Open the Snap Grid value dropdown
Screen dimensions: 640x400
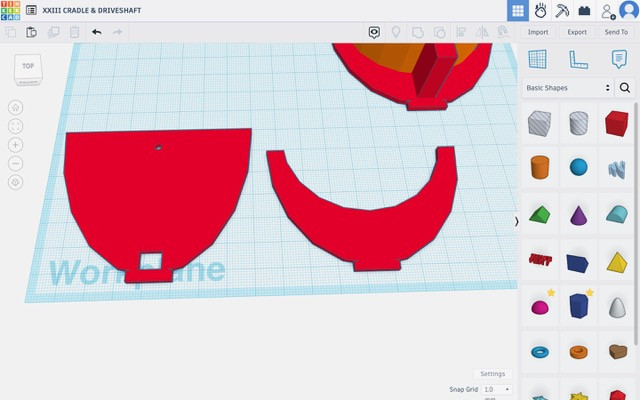pos(496,389)
